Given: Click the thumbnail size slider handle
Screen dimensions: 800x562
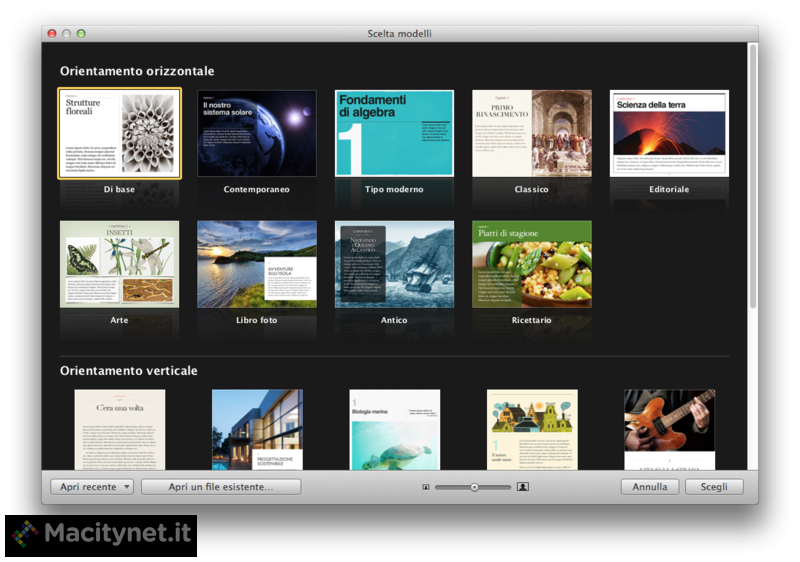Looking at the screenshot, I should pyautogui.click(x=474, y=487).
